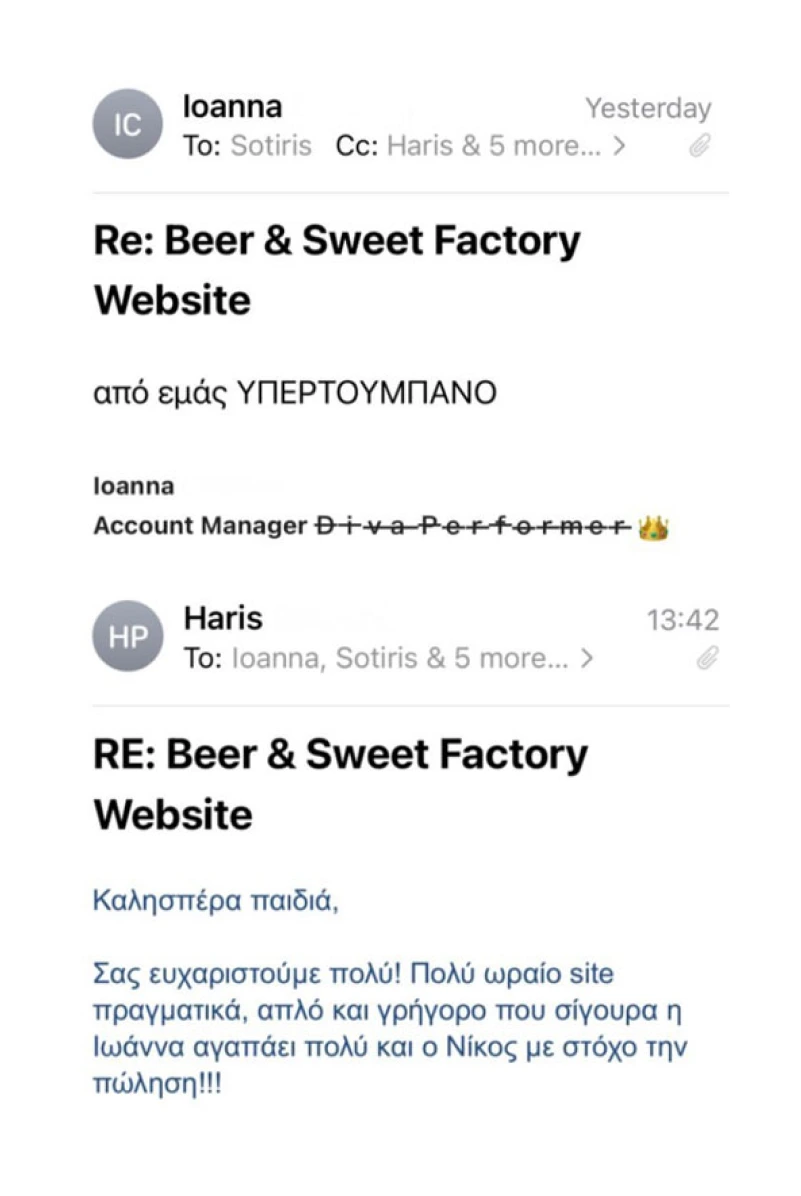Click the crown emoji in Ioanna's signature
The width and height of the screenshot is (801, 1196).
point(653,526)
